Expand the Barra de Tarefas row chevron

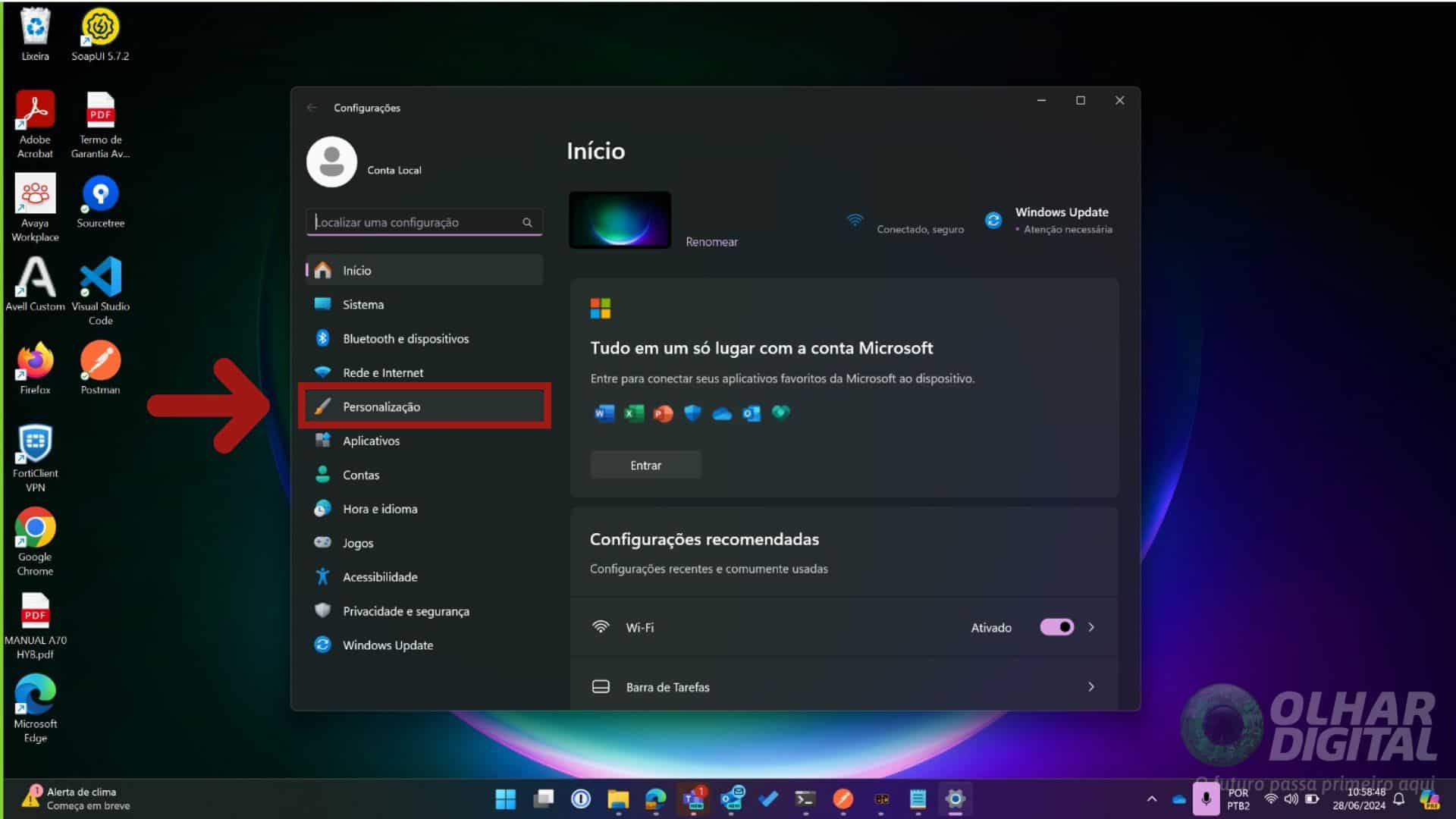pos(1091,686)
